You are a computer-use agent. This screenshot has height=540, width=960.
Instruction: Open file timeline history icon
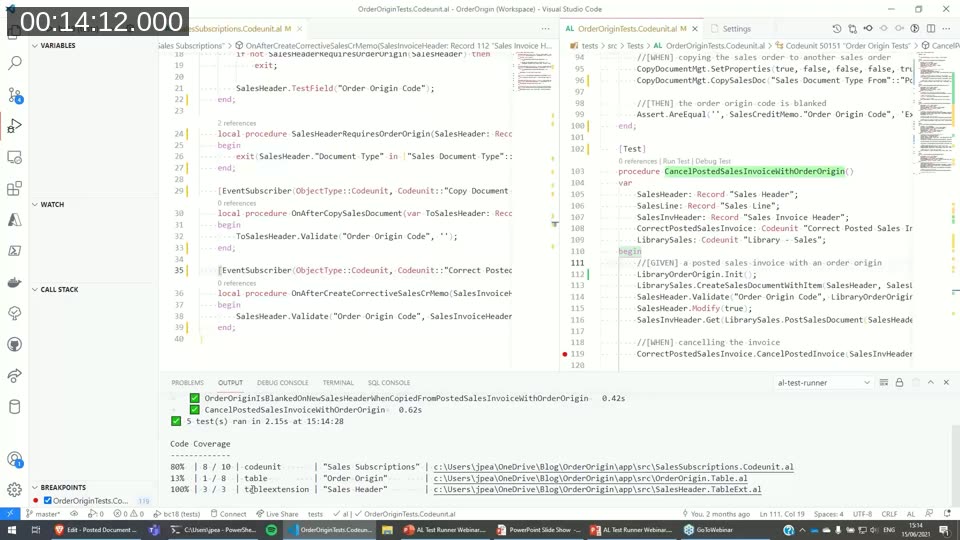(x=837, y=29)
